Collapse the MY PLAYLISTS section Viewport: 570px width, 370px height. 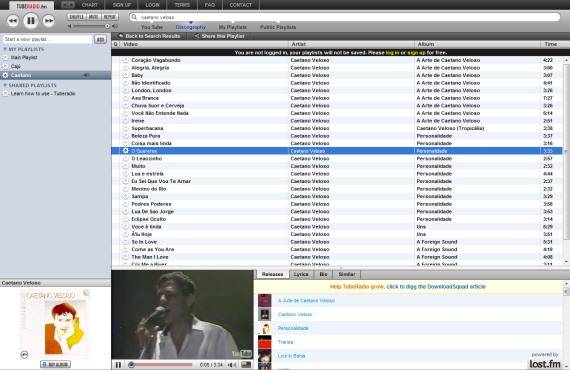pyautogui.click(x=5, y=49)
